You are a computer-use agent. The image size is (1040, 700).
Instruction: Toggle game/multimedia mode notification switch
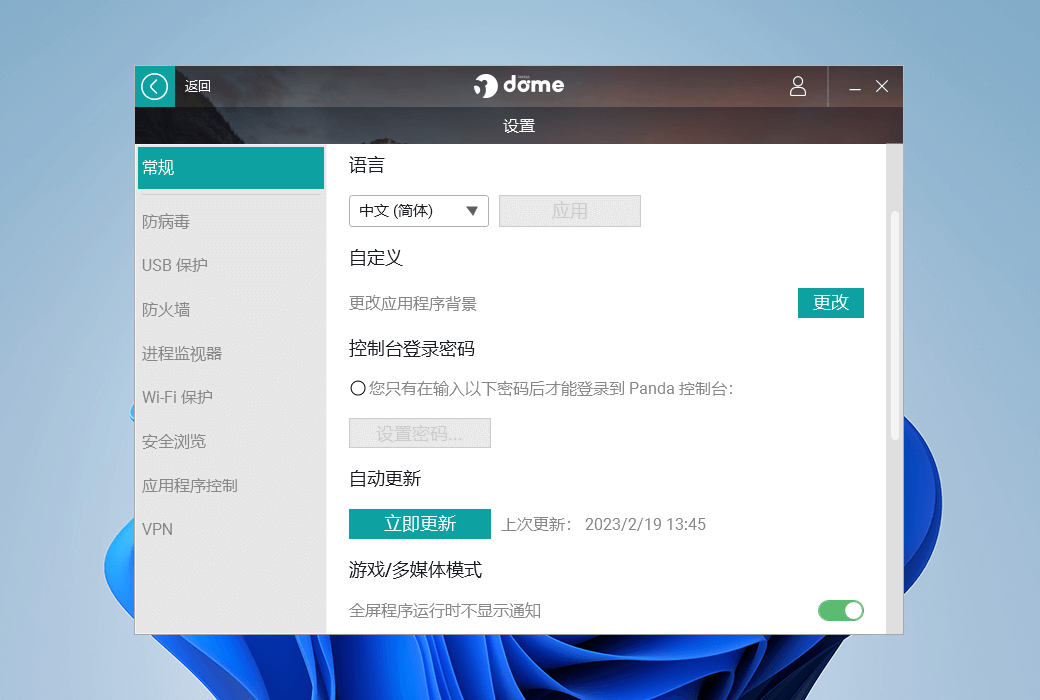coord(840,610)
